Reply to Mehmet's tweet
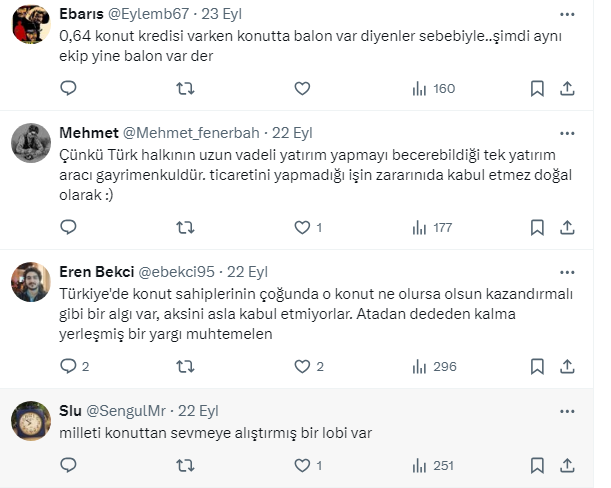 [69, 227]
